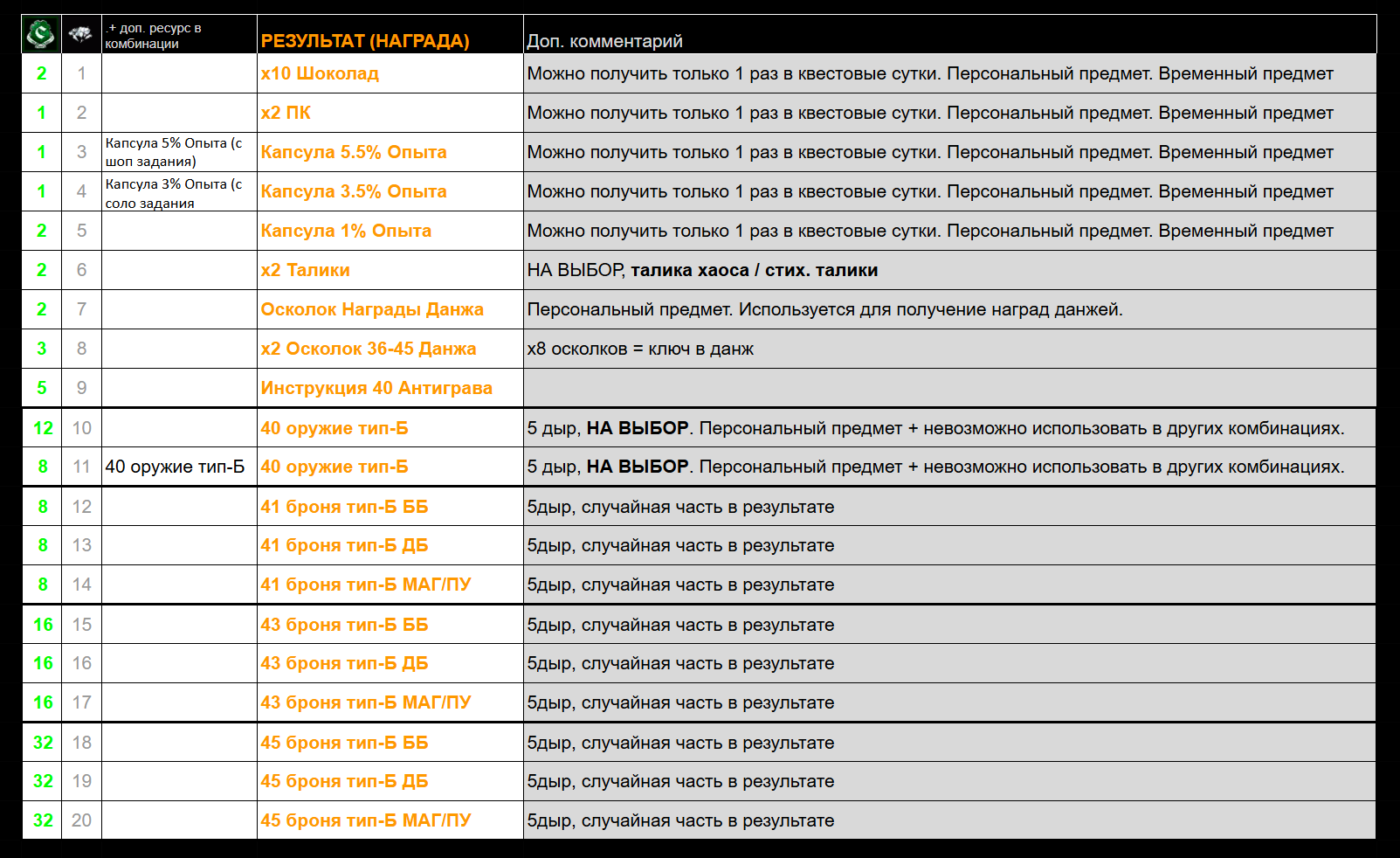Click 'Капсула 1% Опыта' reward text
The height and width of the screenshot is (858, 1400).
pos(346,231)
